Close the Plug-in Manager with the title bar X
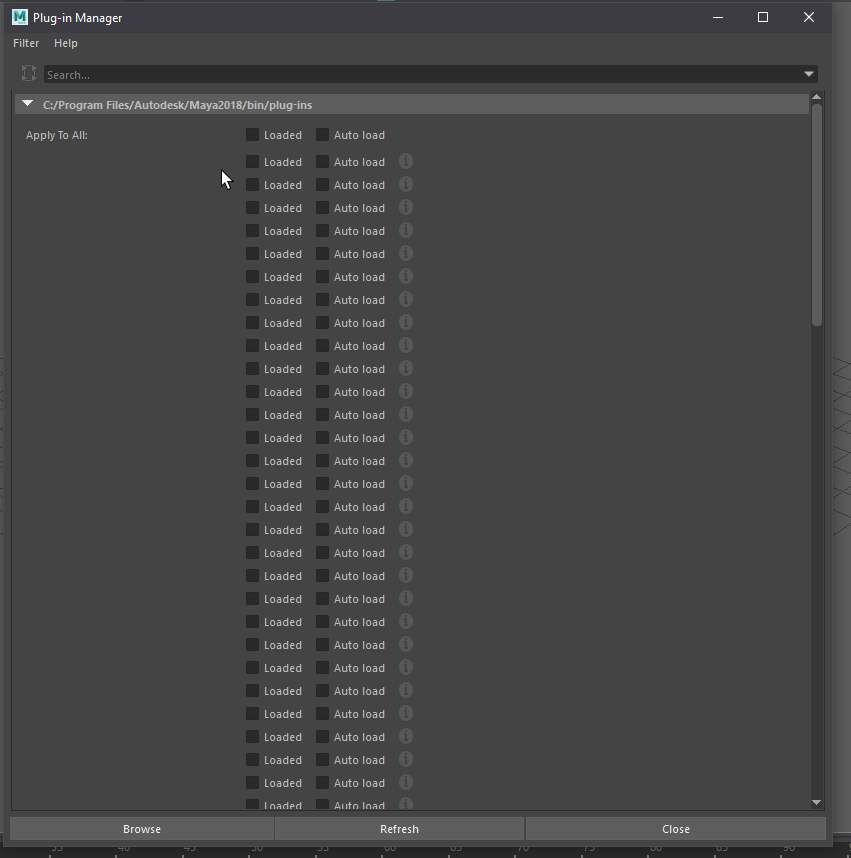This screenshot has height=858, width=851. coord(809,18)
